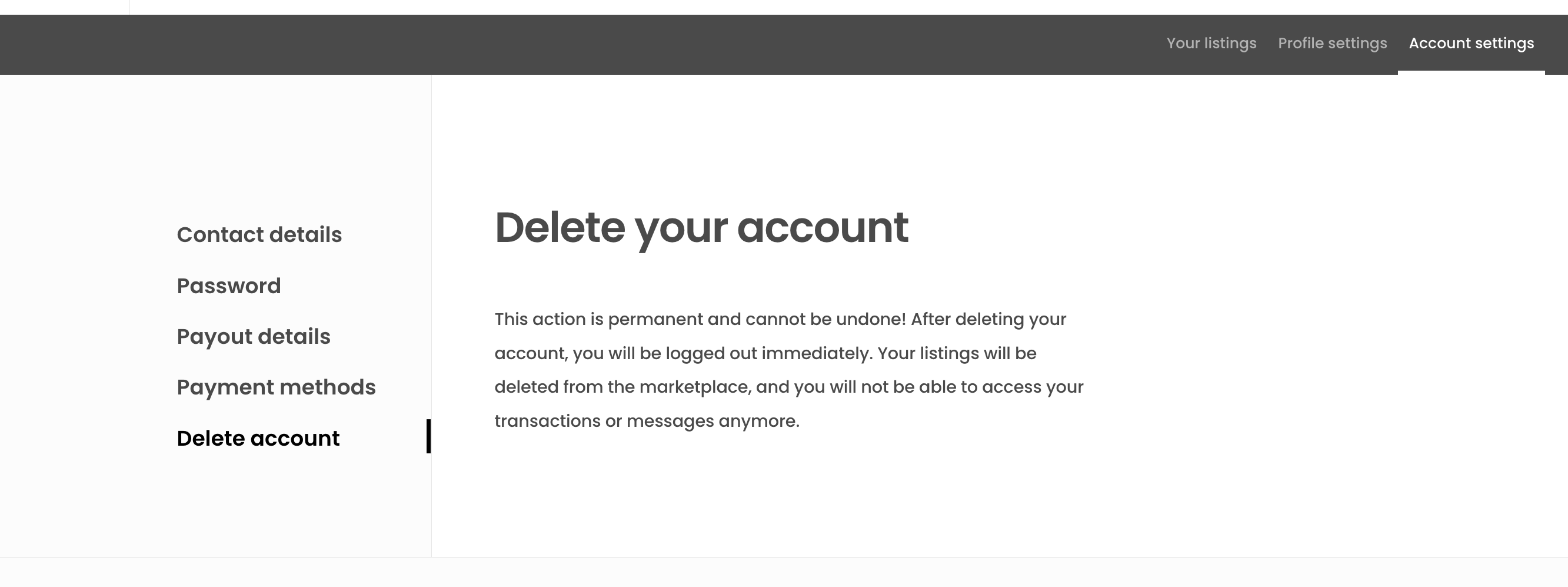Click the Delete your account heading
The width and height of the screenshot is (1568, 587).
pyautogui.click(x=701, y=228)
